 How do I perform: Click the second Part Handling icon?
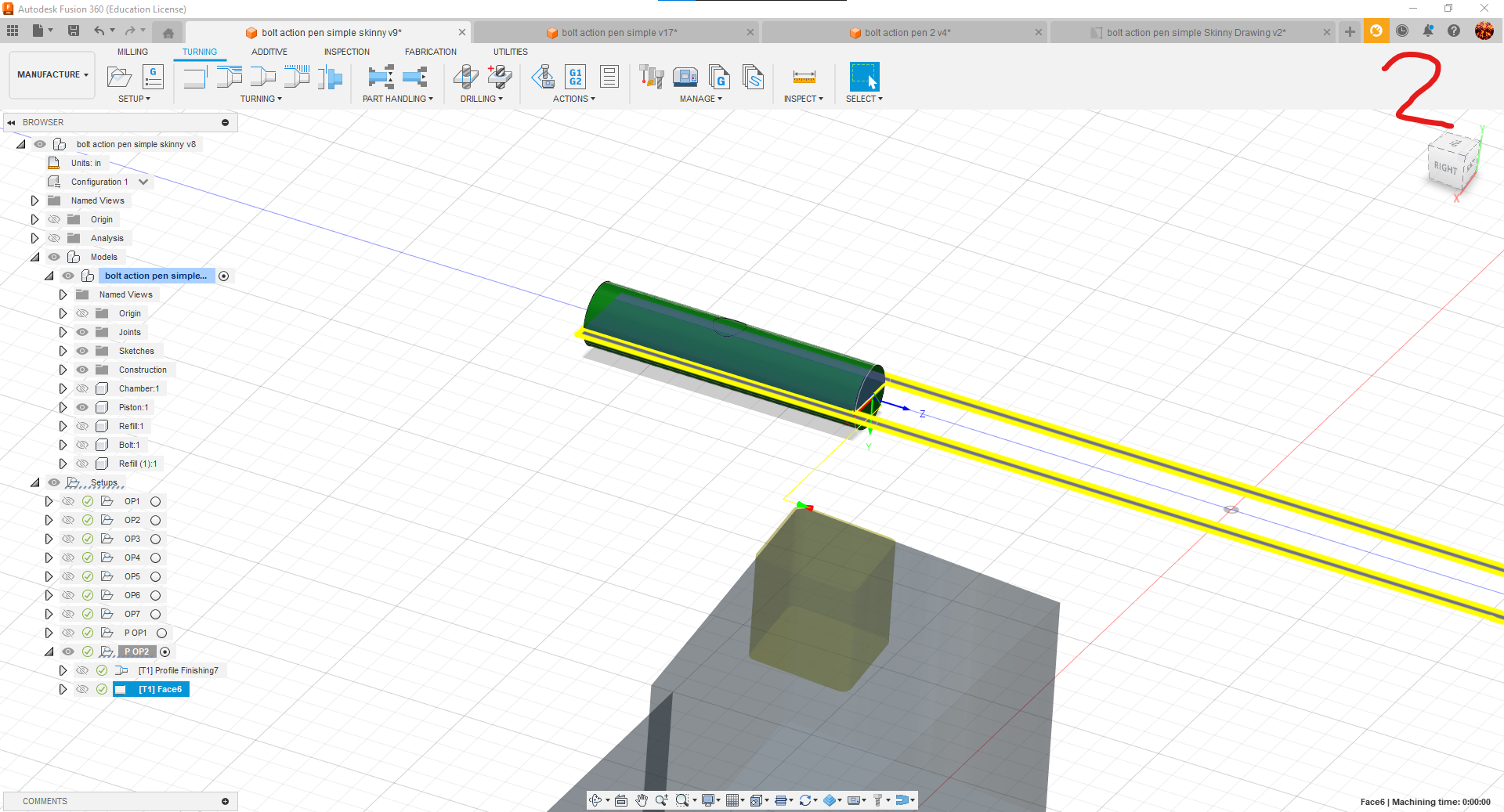click(415, 77)
